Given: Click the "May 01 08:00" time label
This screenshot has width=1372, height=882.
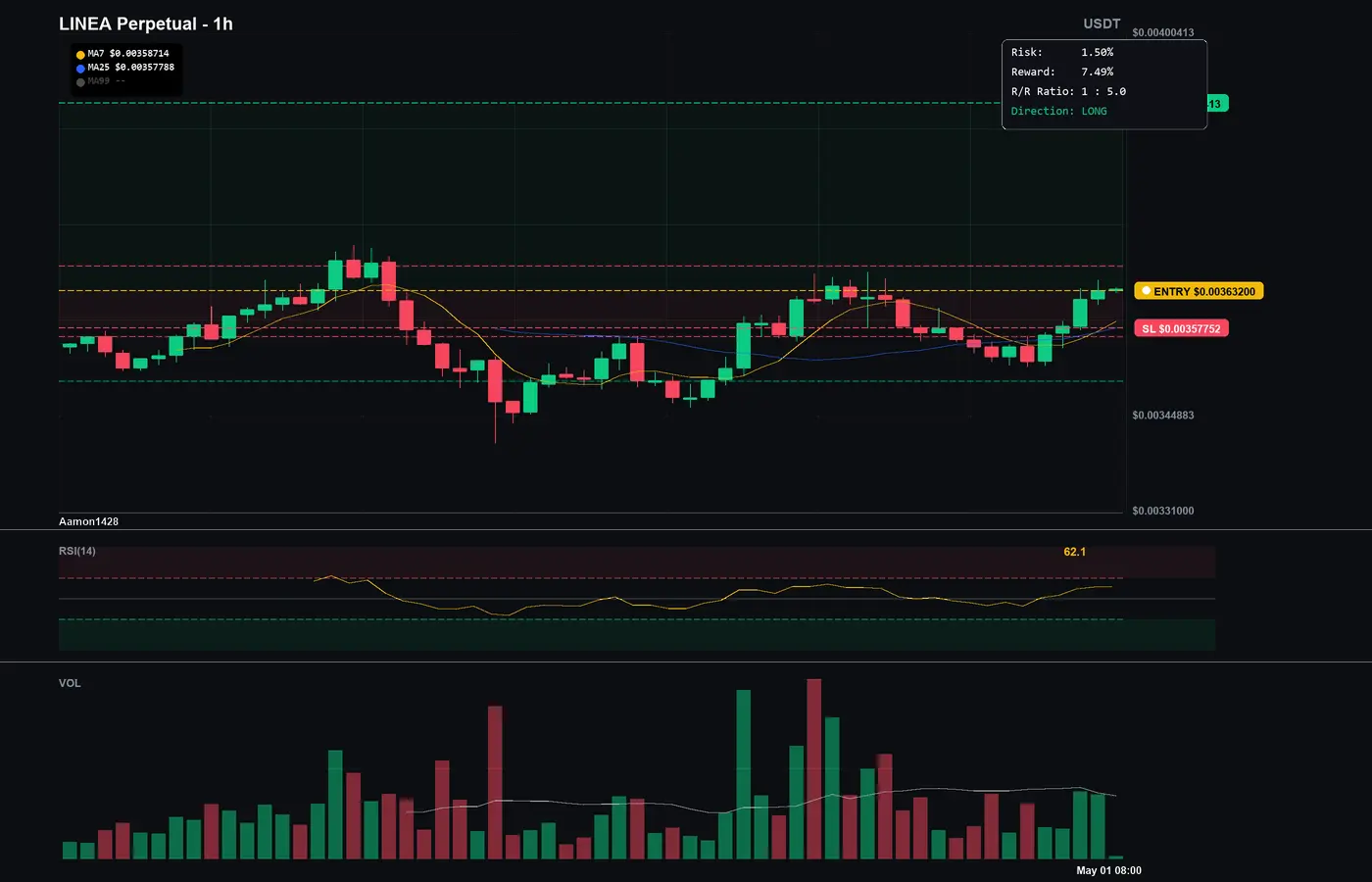Looking at the screenshot, I should click(1108, 870).
